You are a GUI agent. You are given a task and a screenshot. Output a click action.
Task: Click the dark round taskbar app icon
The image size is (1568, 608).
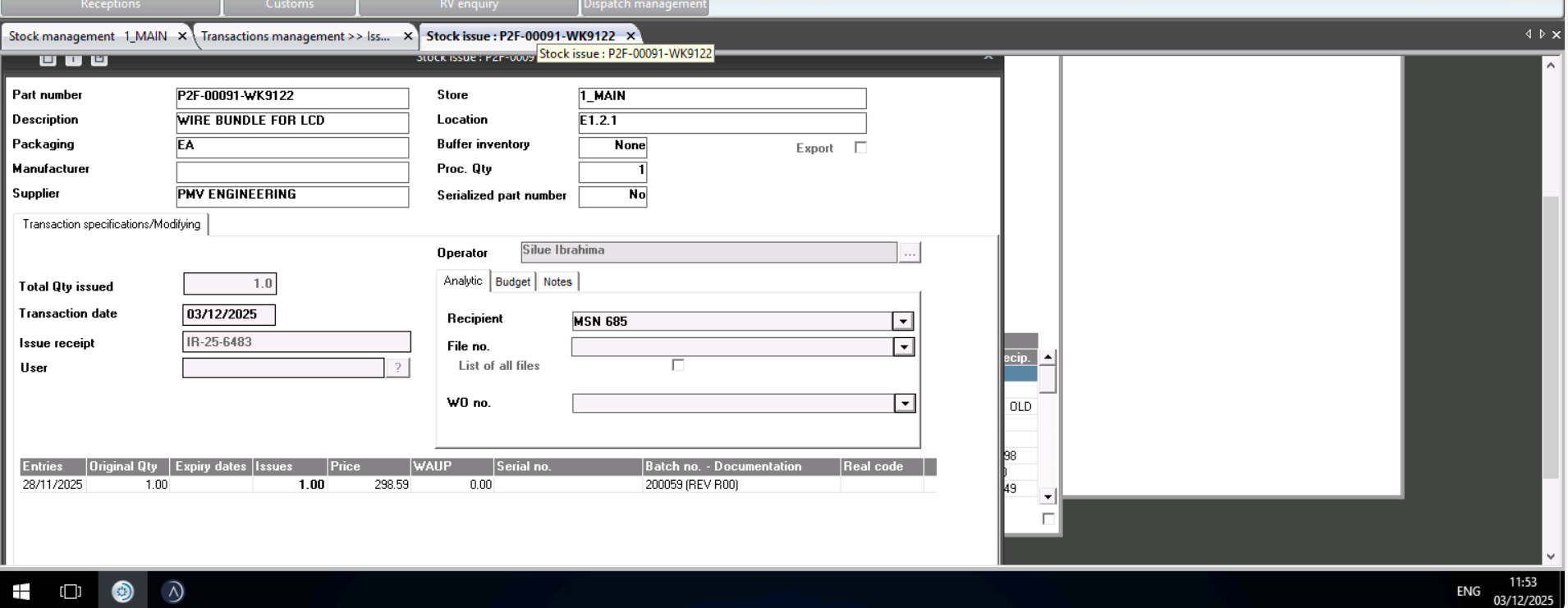click(x=172, y=591)
